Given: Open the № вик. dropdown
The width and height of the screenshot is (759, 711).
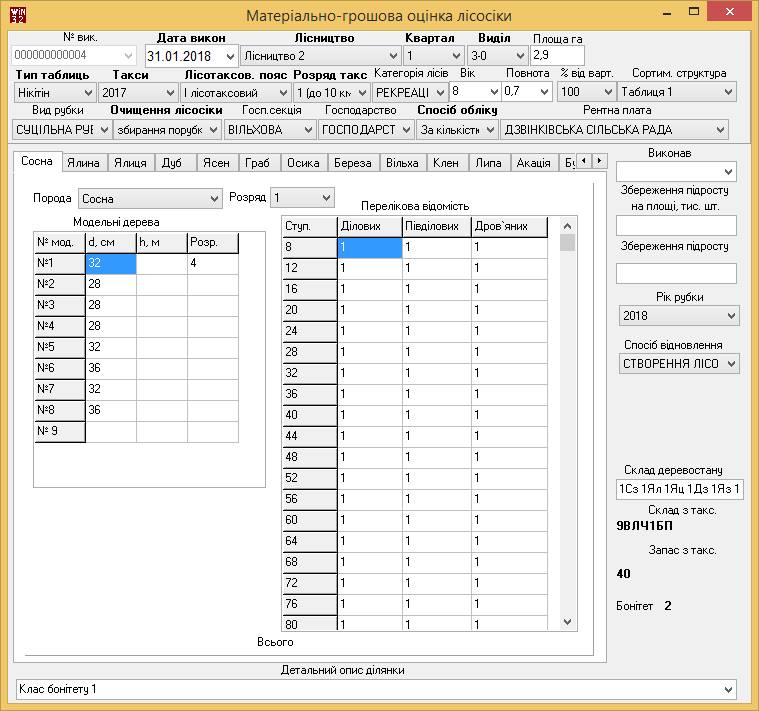Looking at the screenshot, I should (x=128, y=56).
